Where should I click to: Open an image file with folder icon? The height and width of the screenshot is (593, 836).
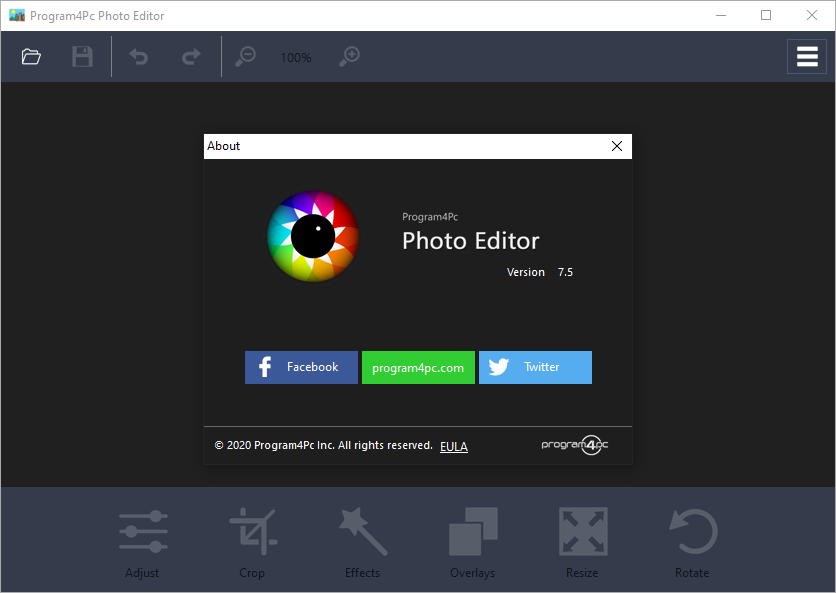tap(31, 57)
